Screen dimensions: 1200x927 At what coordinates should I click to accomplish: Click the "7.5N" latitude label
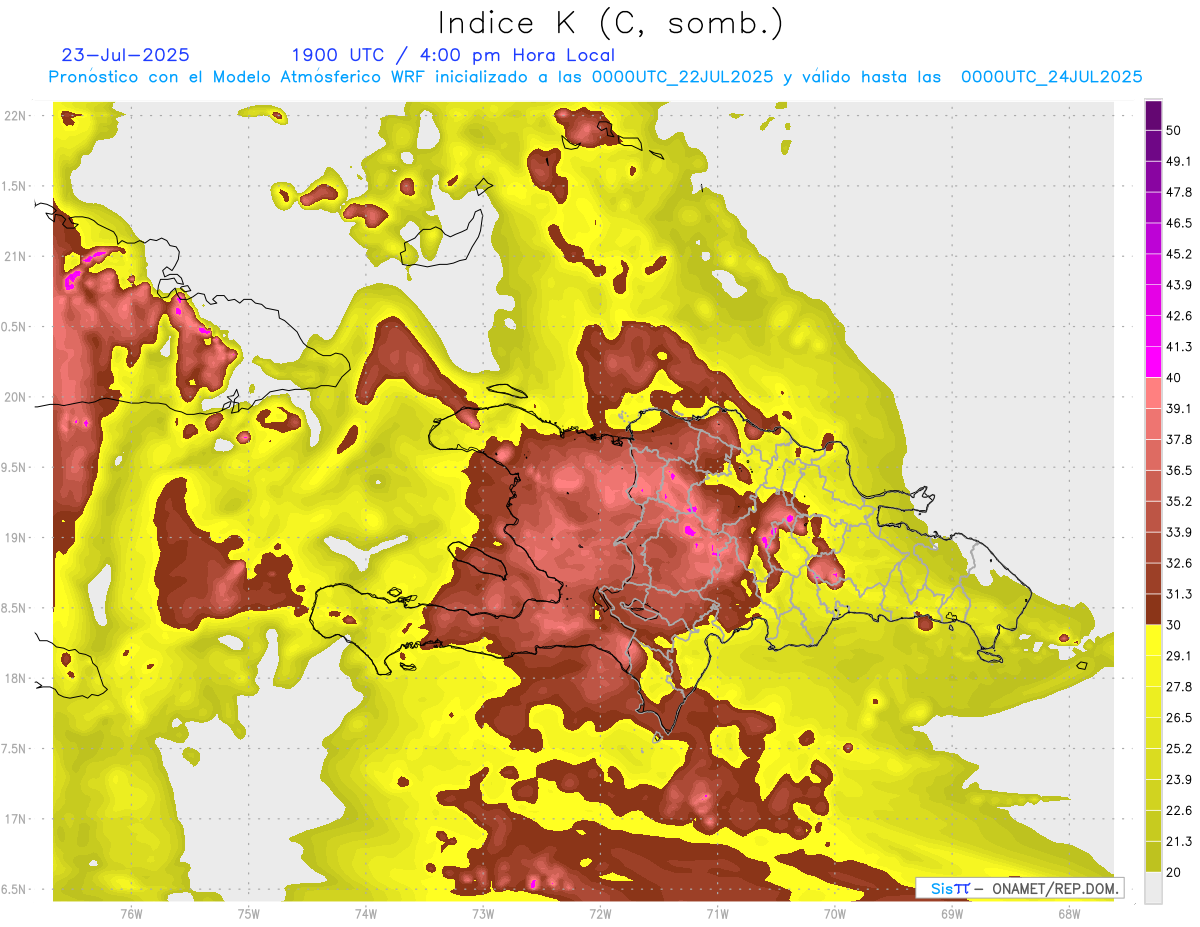tap(13, 749)
